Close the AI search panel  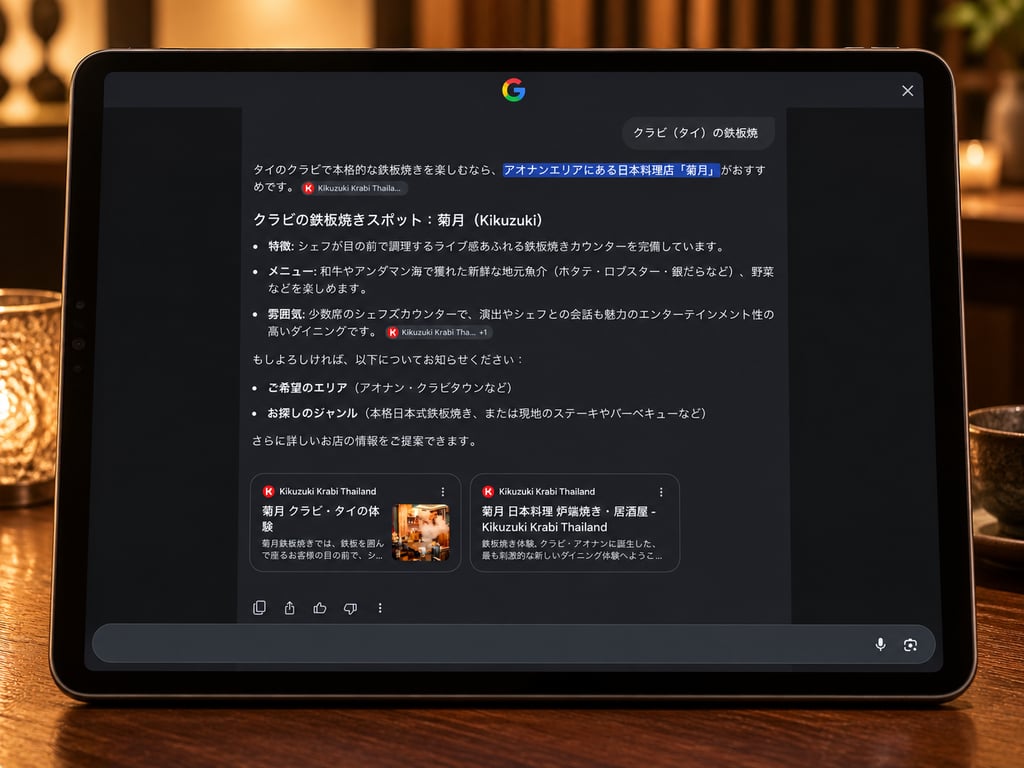click(x=907, y=91)
